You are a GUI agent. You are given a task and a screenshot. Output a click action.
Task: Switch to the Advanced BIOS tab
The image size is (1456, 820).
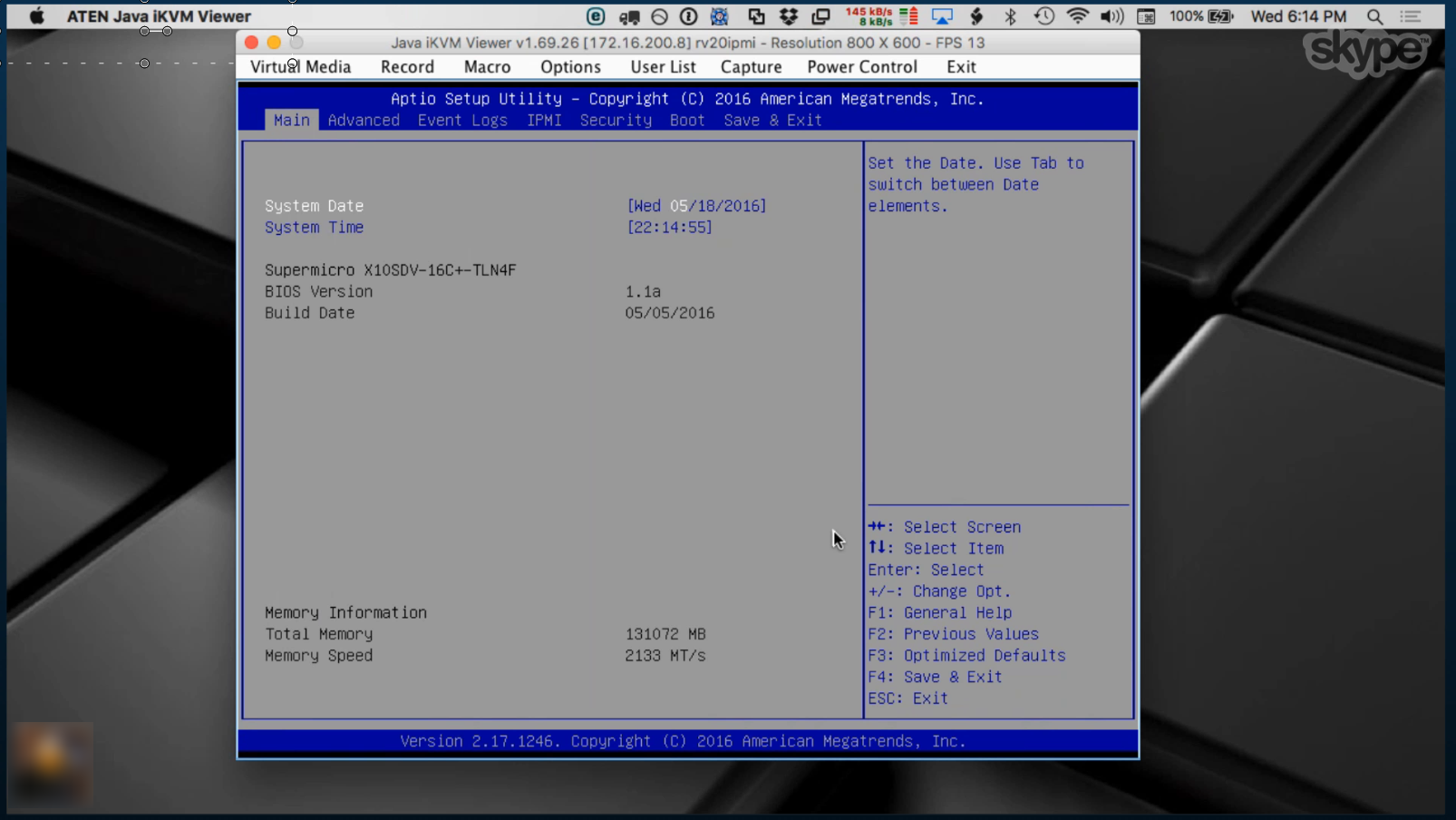point(364,120)
